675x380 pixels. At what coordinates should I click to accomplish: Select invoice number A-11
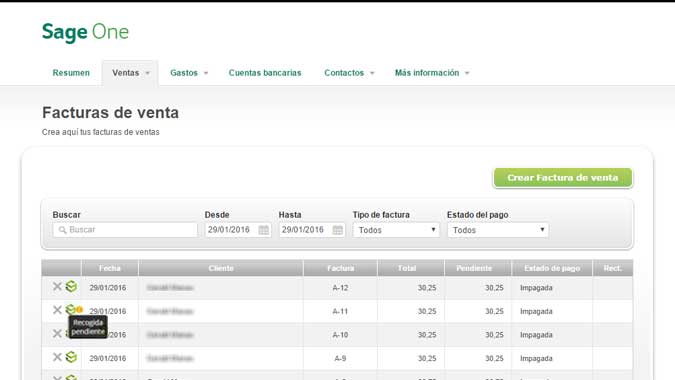pos(340,311)
